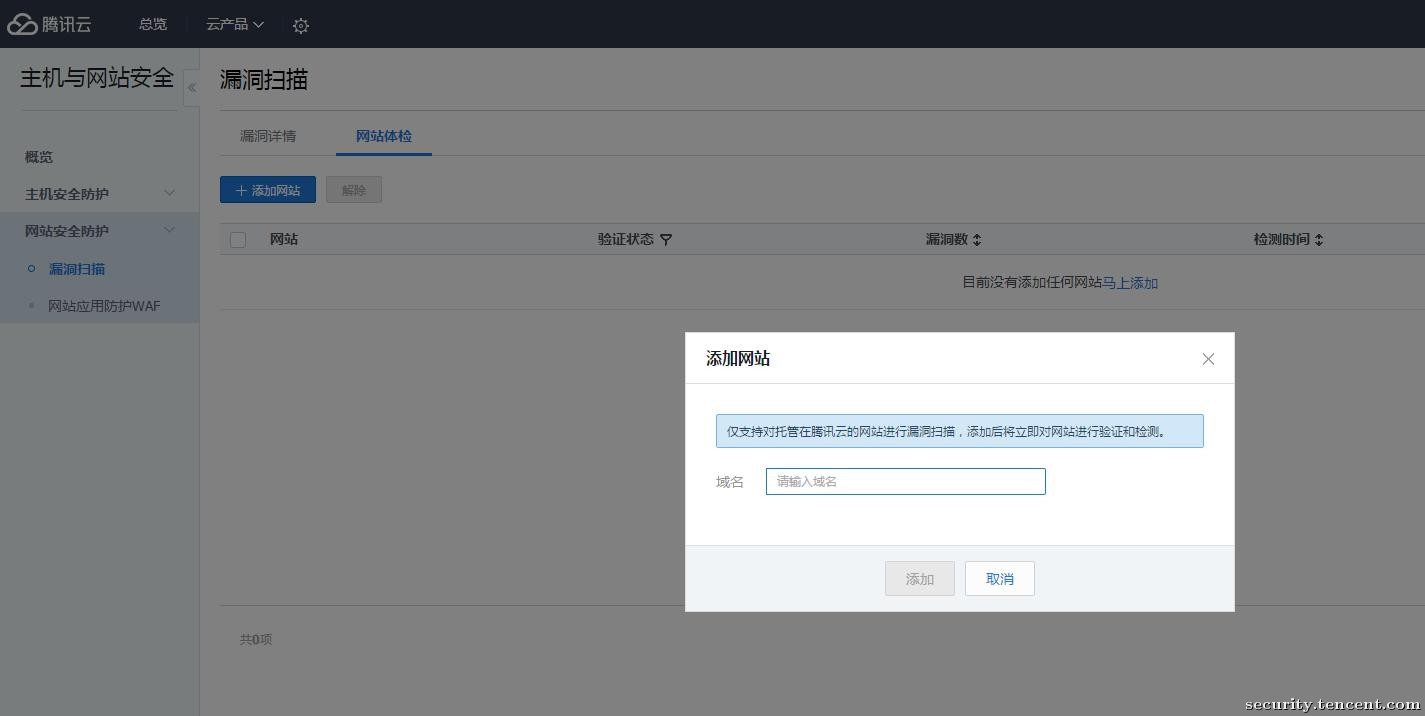The height and width of the screenshot is (716, 1425).
Task: Close the 添加网站 dialog with the X
Action: click(x=1208, y=359)
